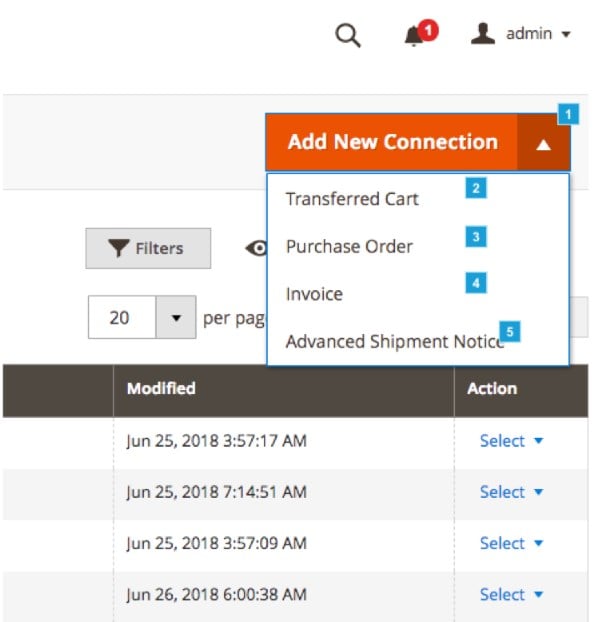594x622 pixels.
Task: Sort by the Modified column header
Action: point(161,388)
